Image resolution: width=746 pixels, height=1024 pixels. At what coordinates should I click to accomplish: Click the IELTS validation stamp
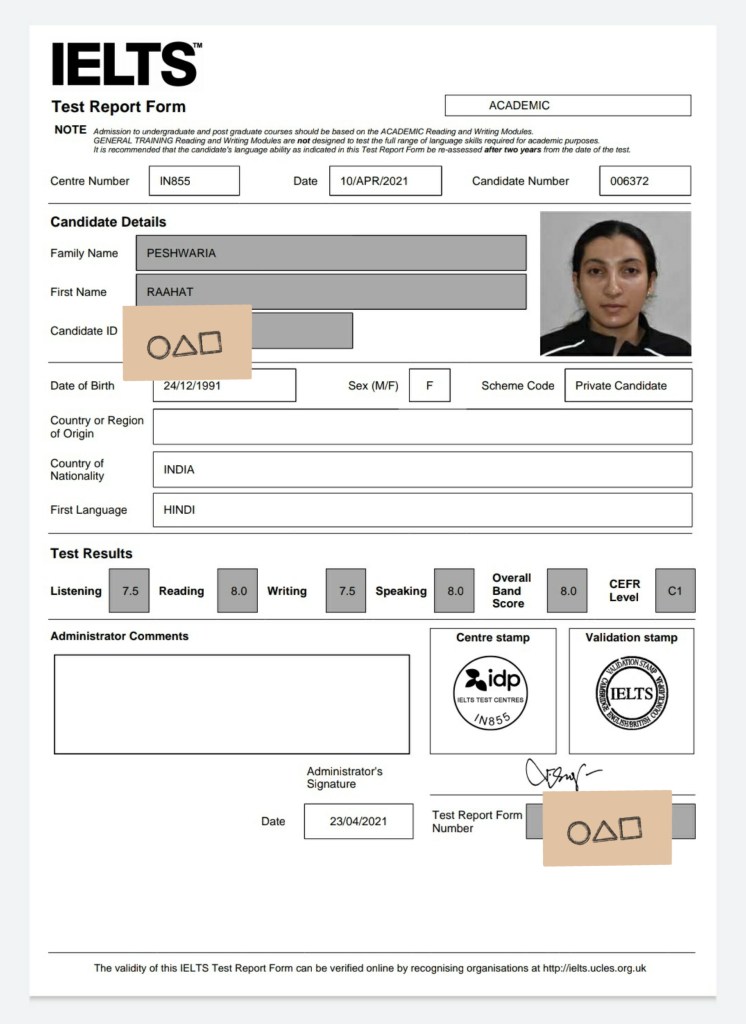pyautogui.click(x=631, y=693)
